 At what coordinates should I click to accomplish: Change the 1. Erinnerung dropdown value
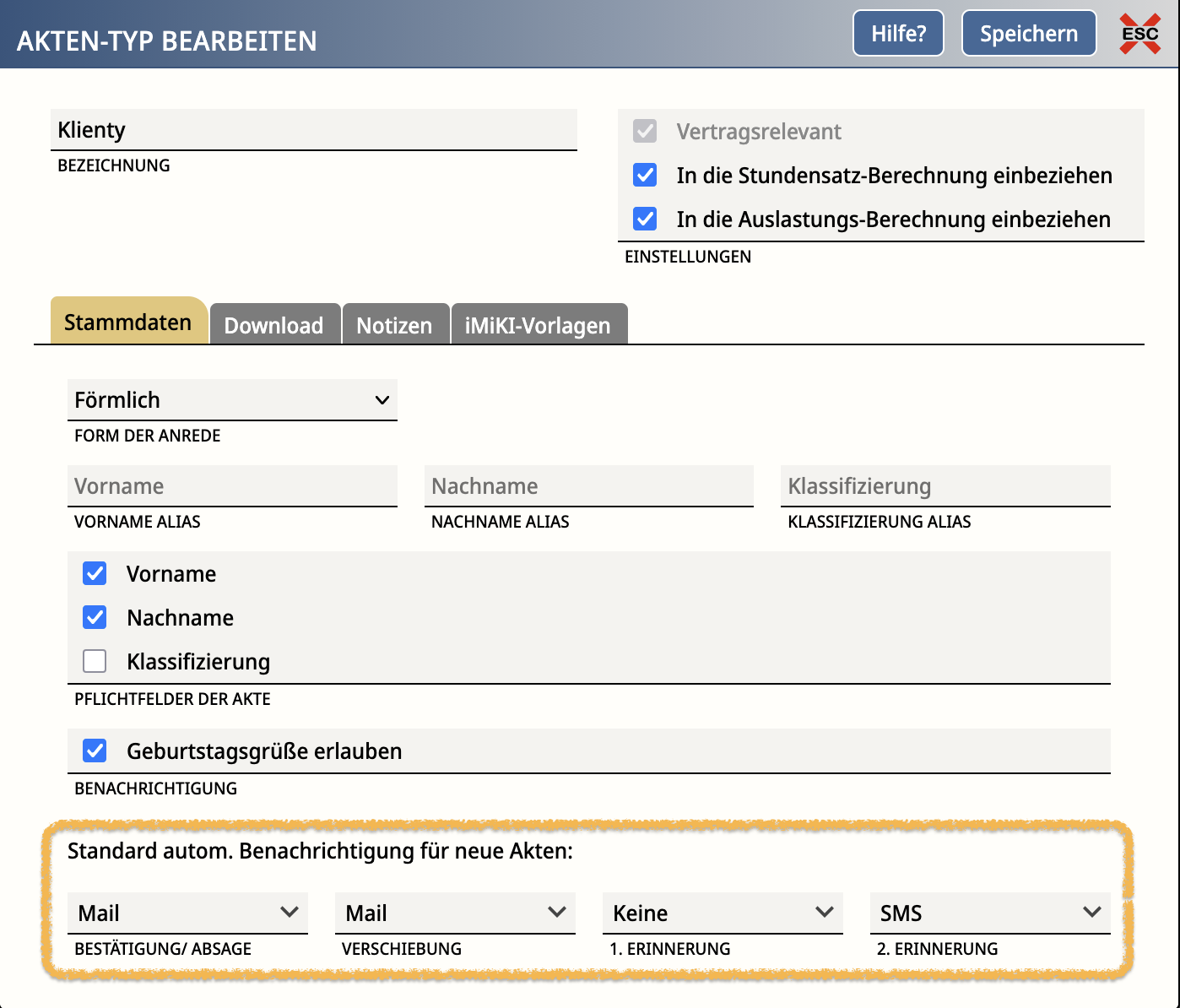pos(723,913)
